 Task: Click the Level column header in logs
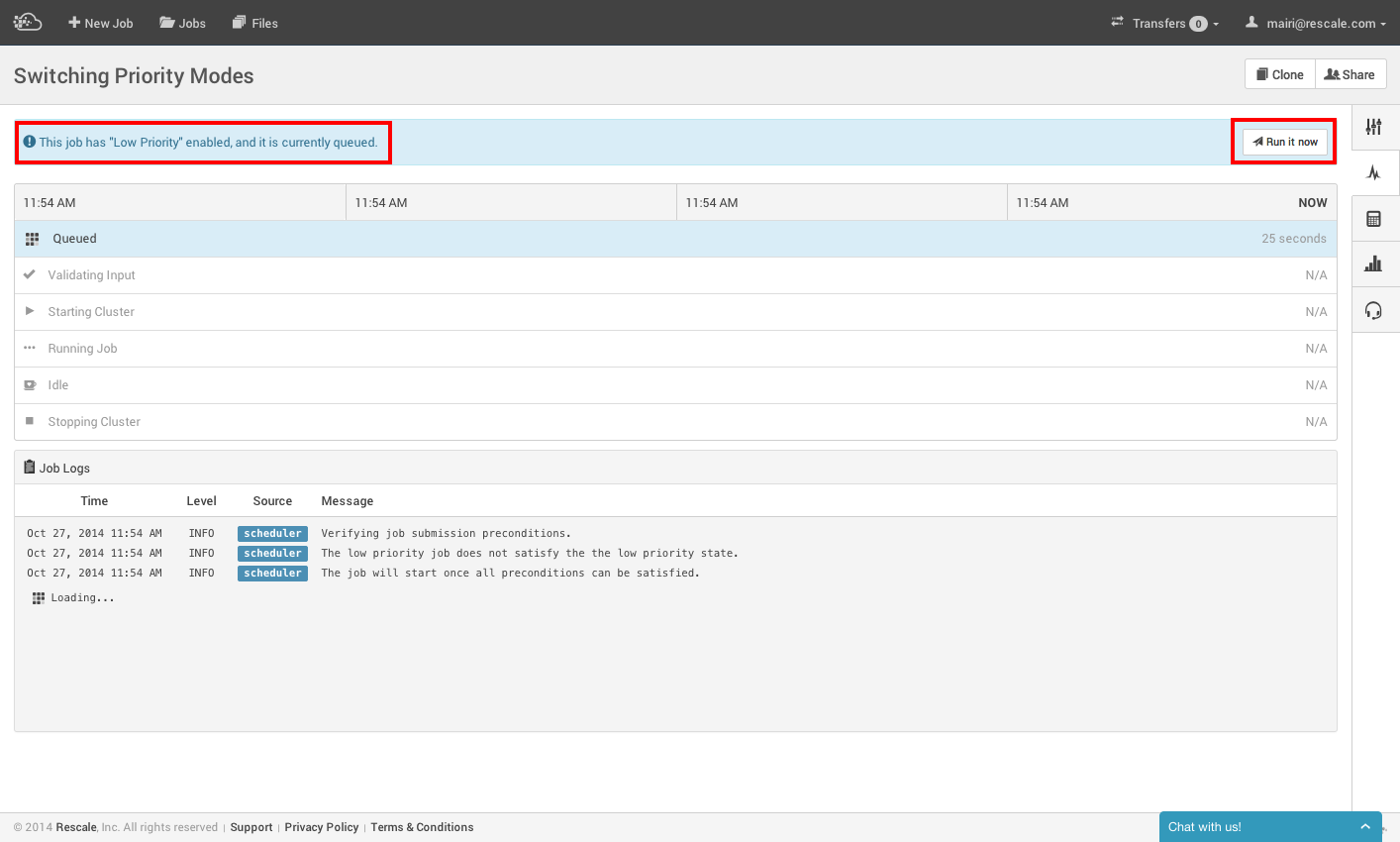pyautogui.click(x=201, y=501)
